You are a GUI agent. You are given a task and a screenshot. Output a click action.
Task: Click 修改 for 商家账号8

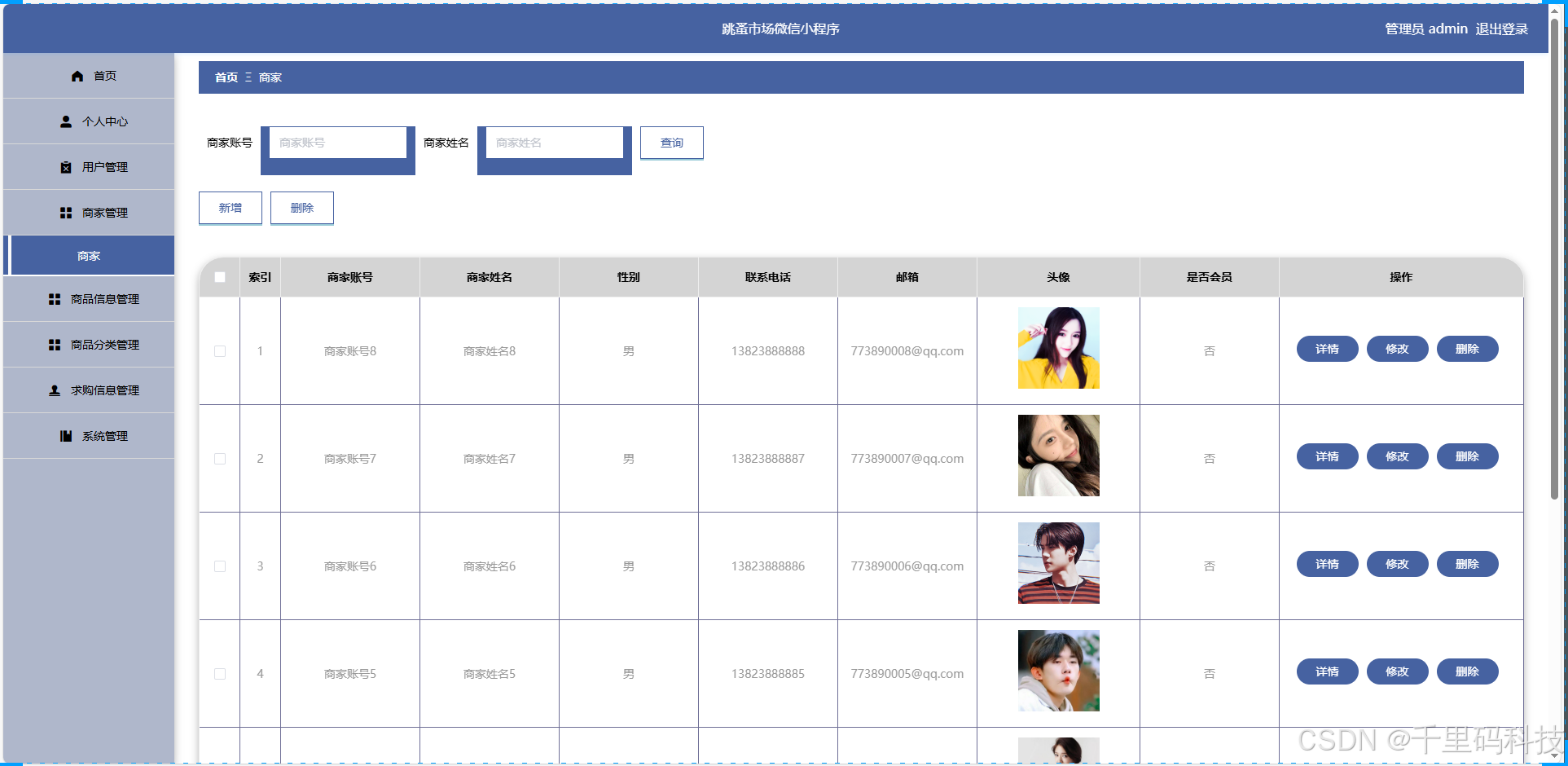coord(1398,349)
